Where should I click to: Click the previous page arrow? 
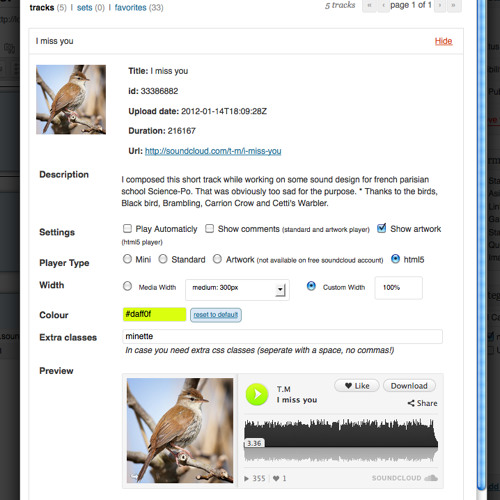(x=383, y=5)
